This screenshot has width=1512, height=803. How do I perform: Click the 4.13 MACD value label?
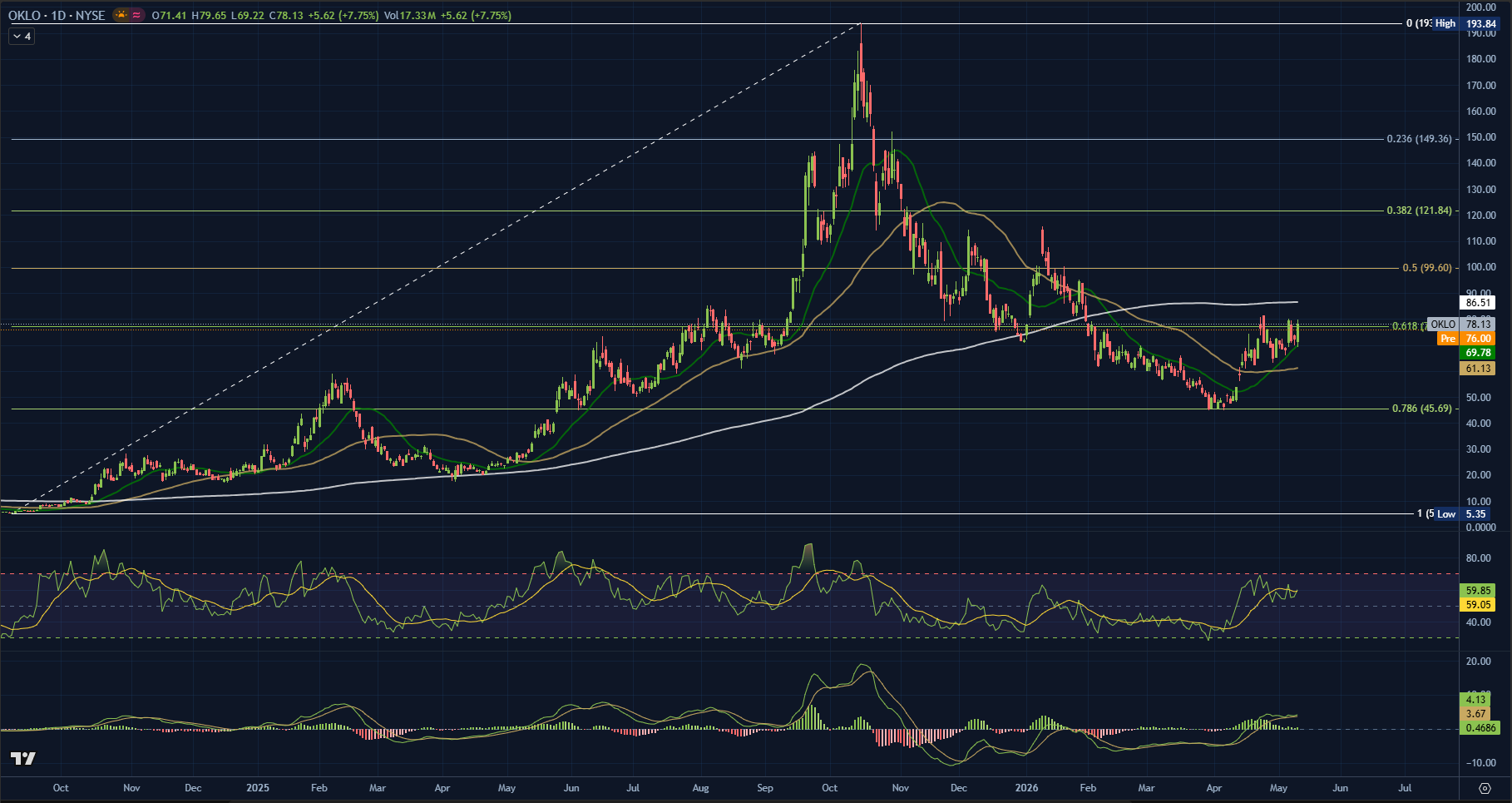pyautogui.click(x=1476, y=700)
